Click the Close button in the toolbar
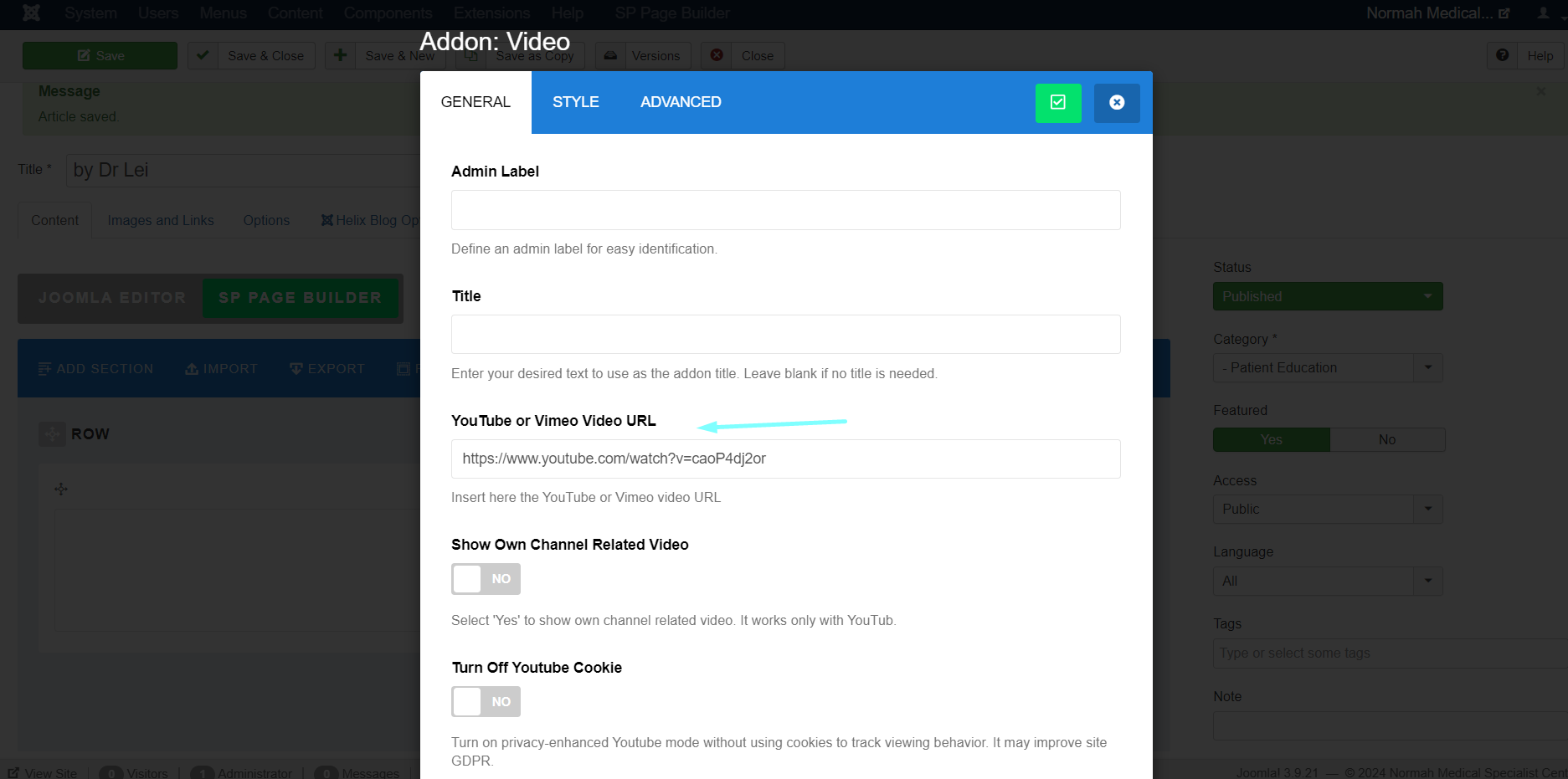1568x779 pixels. click(743, 56)
